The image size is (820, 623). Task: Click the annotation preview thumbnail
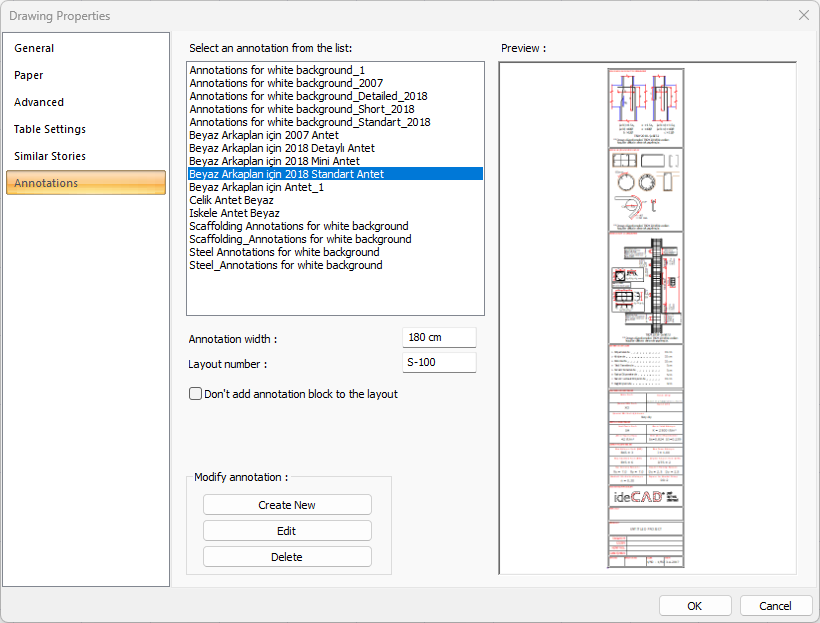[x=646, y=318]
